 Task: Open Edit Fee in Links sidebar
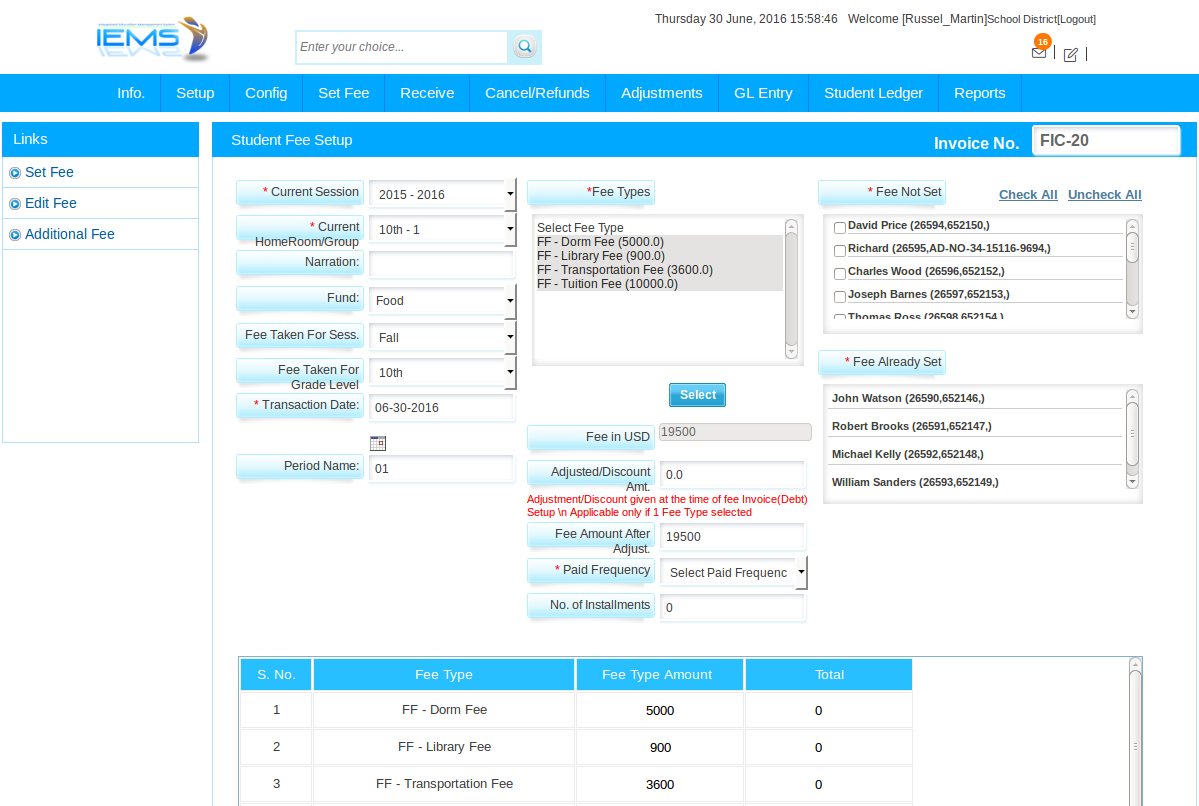(50, 203)
